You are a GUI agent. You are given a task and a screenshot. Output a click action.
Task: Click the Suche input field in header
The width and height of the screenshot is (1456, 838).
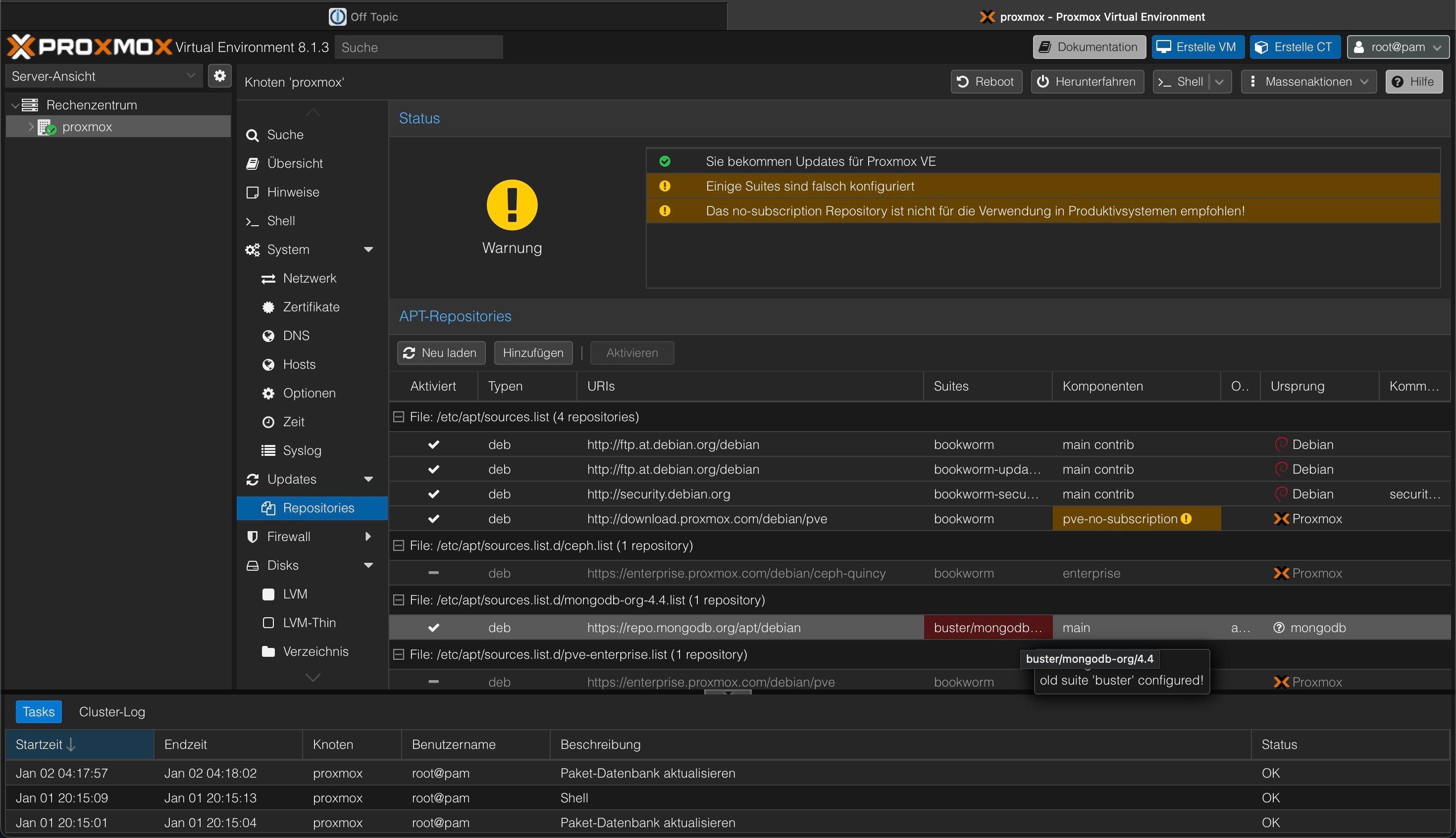[x=418, y=47]
